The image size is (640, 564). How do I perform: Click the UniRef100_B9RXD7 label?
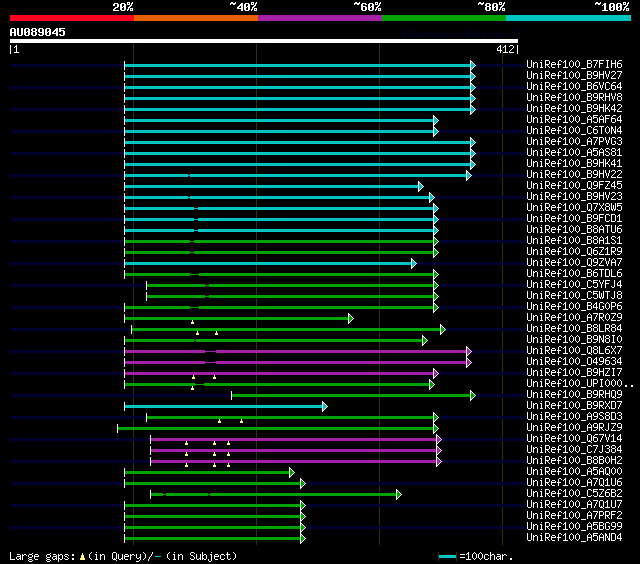(574, 406)
